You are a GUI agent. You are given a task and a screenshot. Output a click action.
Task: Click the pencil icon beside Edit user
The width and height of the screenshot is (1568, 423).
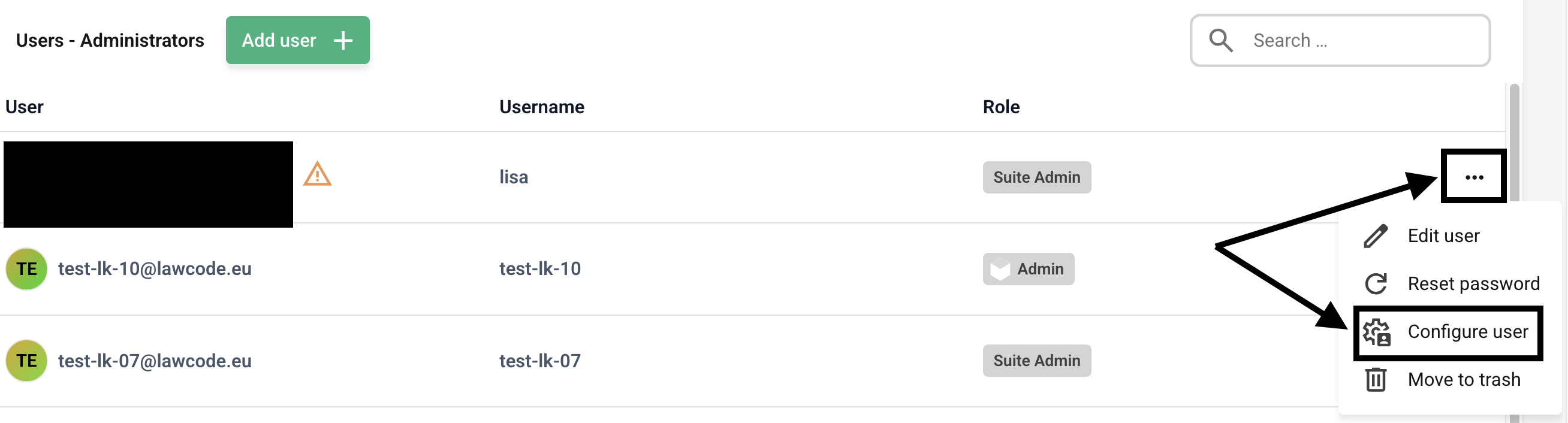coord(1376,236)
